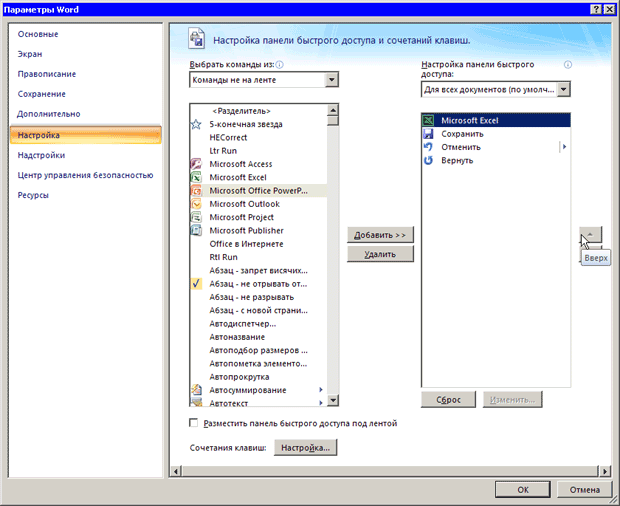This screenshot has width=620, height=506.
Task: Move selected item up with Вверх arrow
Action: (590, 235)
